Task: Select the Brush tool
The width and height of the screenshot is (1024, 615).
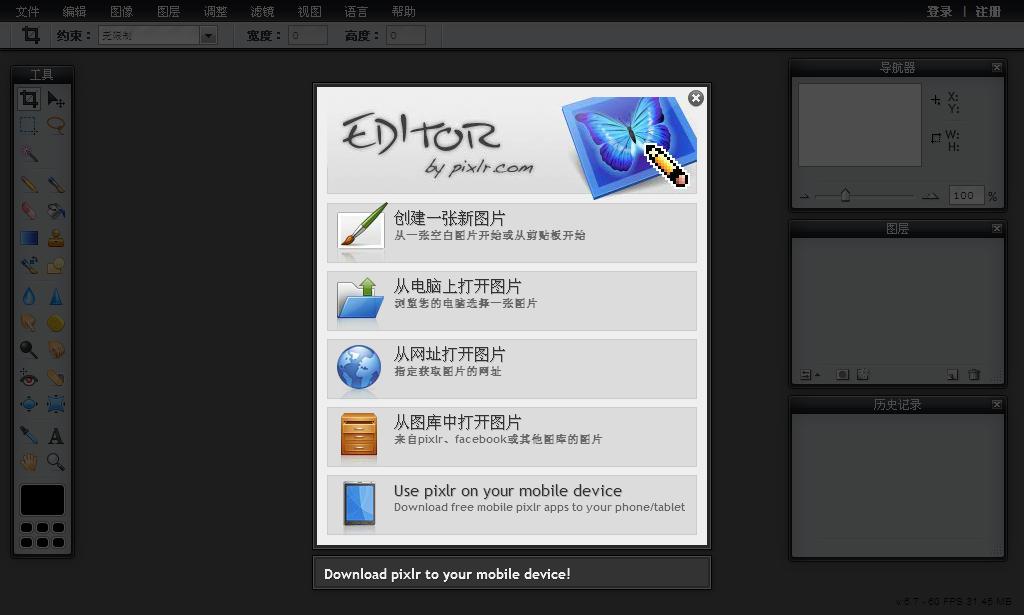Action: 56,184
